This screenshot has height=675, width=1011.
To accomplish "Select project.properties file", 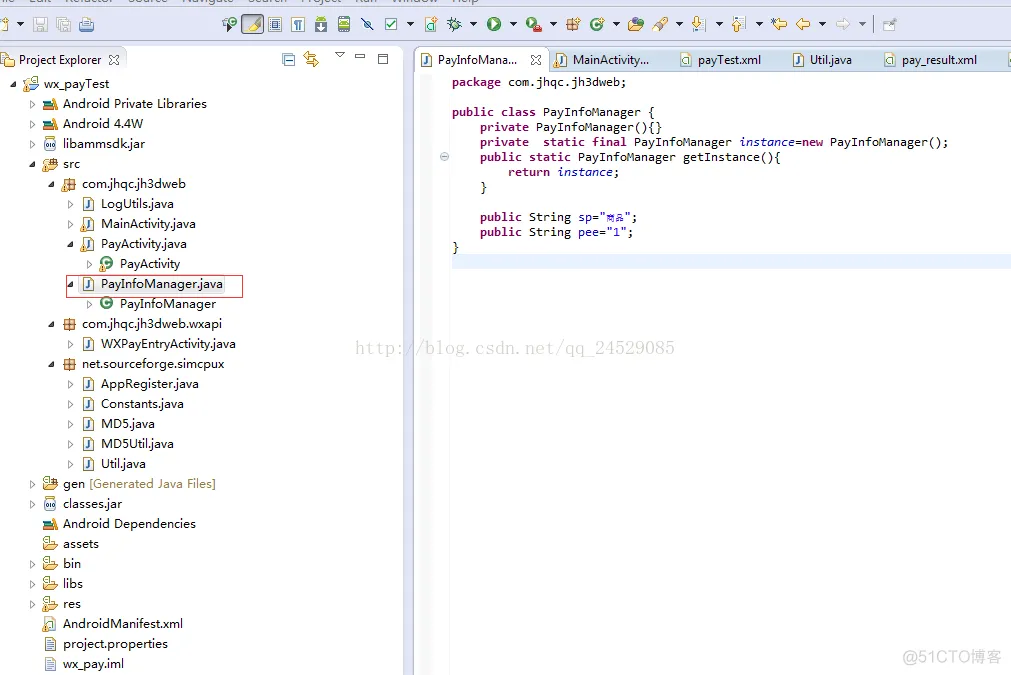I will click(115, 643).
